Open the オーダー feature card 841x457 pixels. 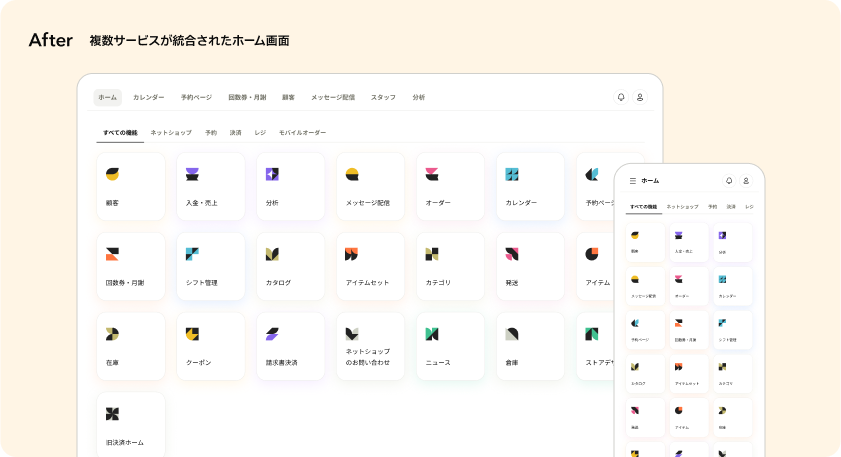pyautogui.click(x=450, y=186)
